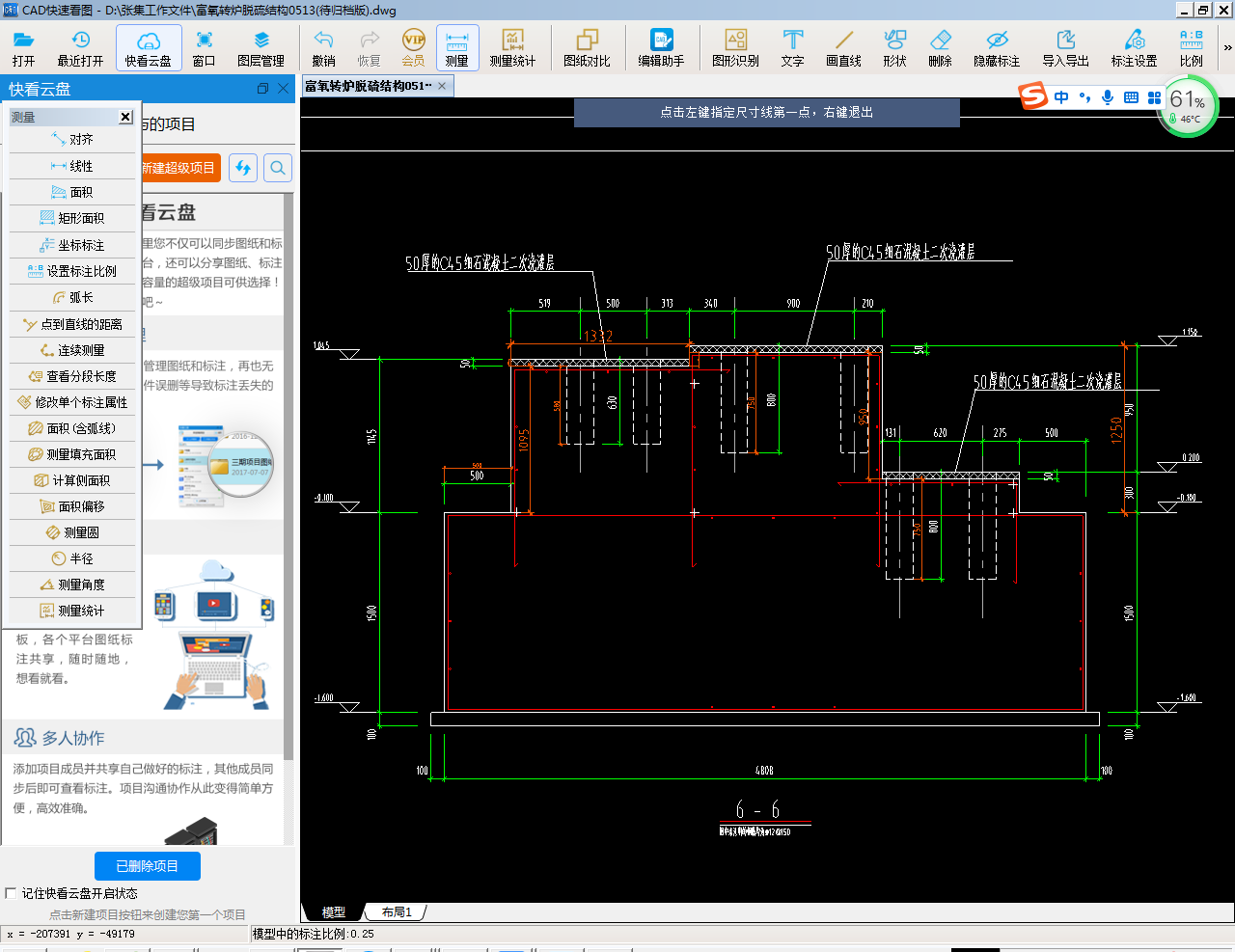1235x952 pixels.
Task: Choose 线性 linear measurement
Action: (x=74, y=166)
